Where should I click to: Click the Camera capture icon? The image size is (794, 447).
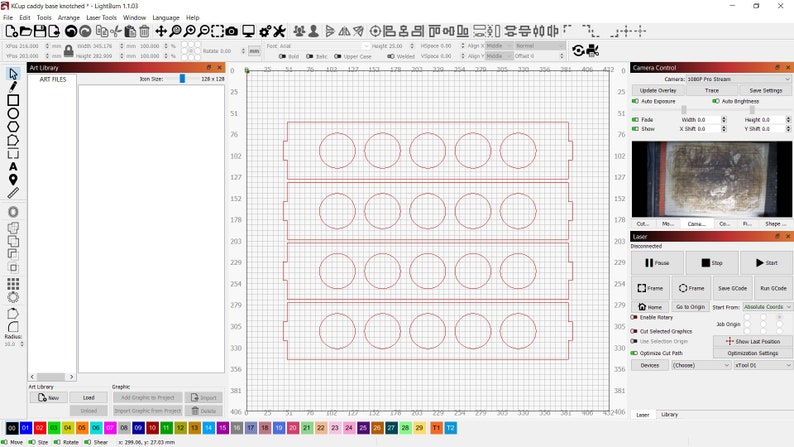[x=231, y=31]
